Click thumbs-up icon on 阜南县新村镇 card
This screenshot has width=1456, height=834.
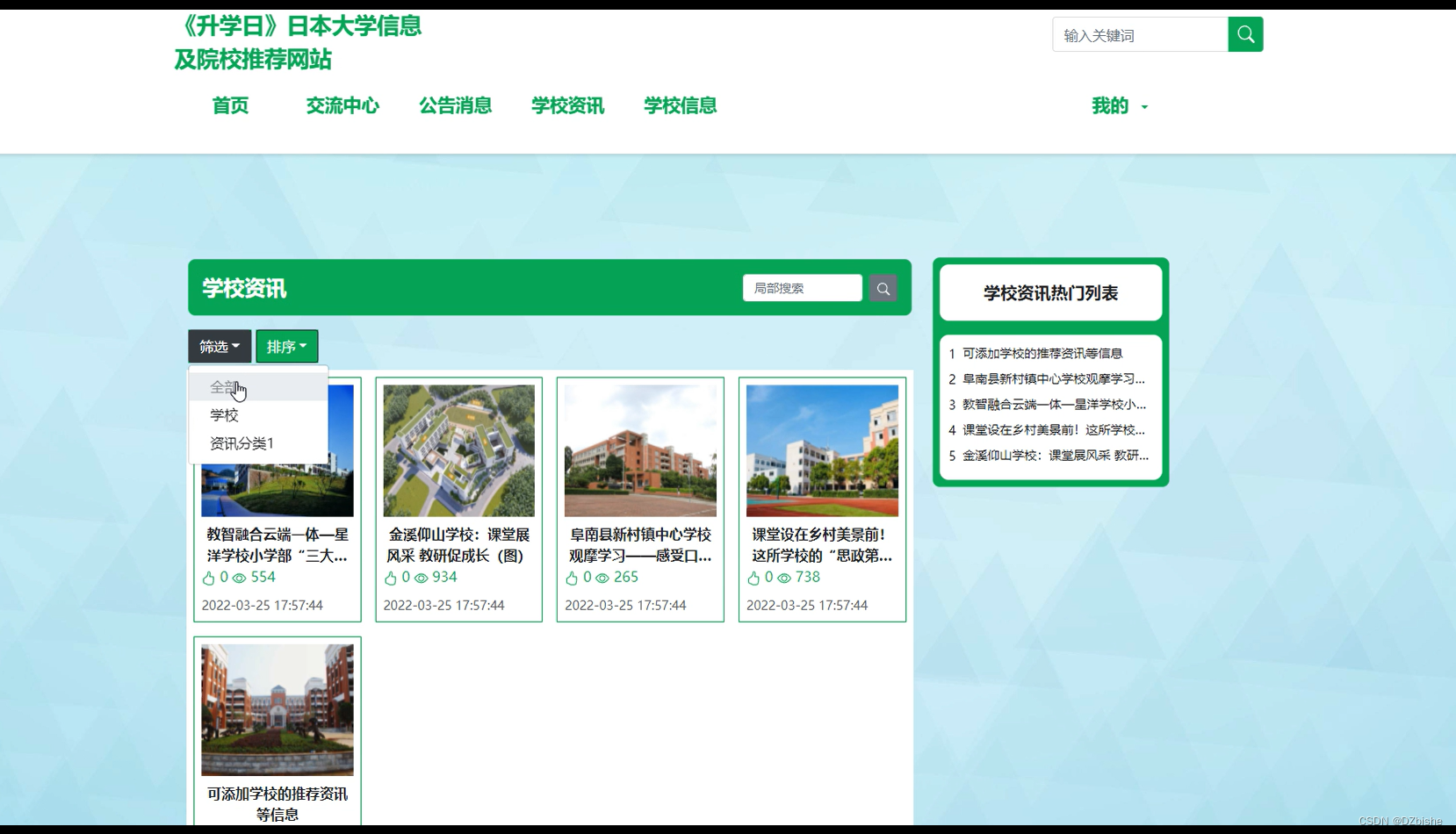tap(572, 578)
